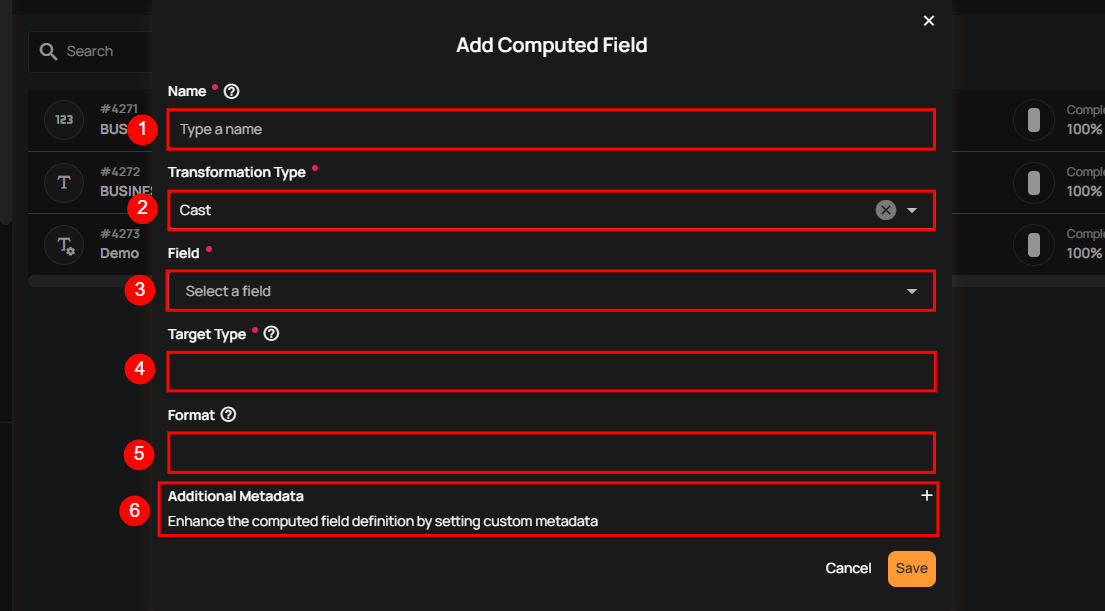Image resolution: width=1105 pixels, height=611 pixels.
Task: Click the computed text icon for Demo
Action: tap(64, 244)
